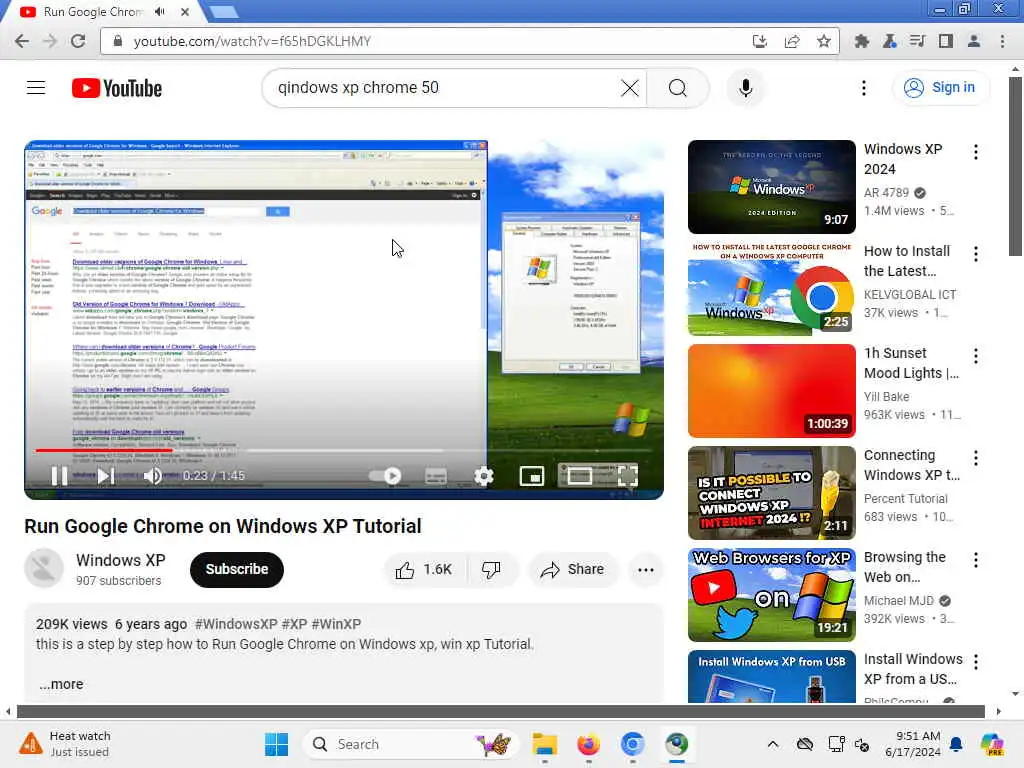Enter full screen mode
Screen dimensions: 1024x768
628,475
